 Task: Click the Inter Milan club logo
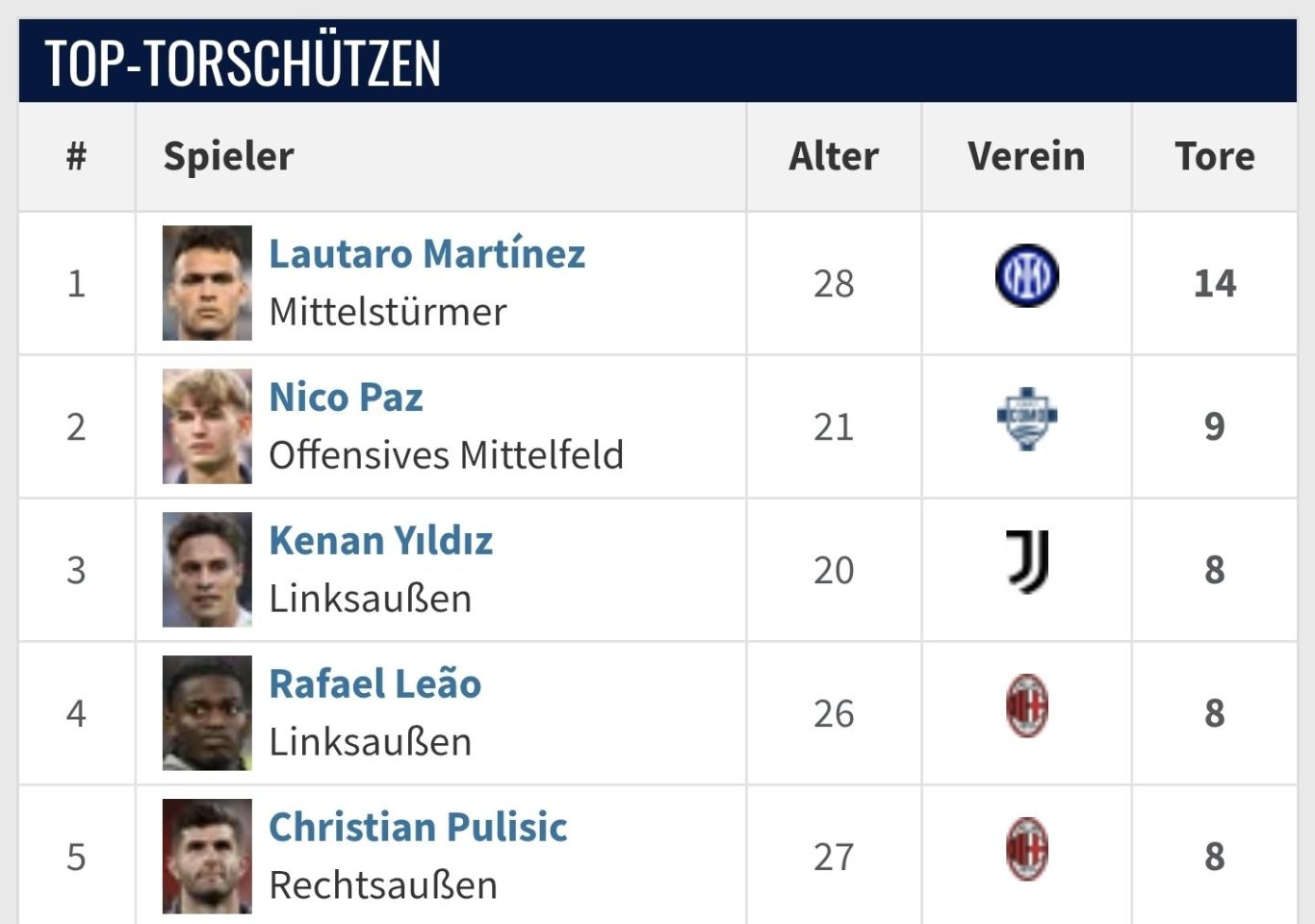tap(1026, 276)
